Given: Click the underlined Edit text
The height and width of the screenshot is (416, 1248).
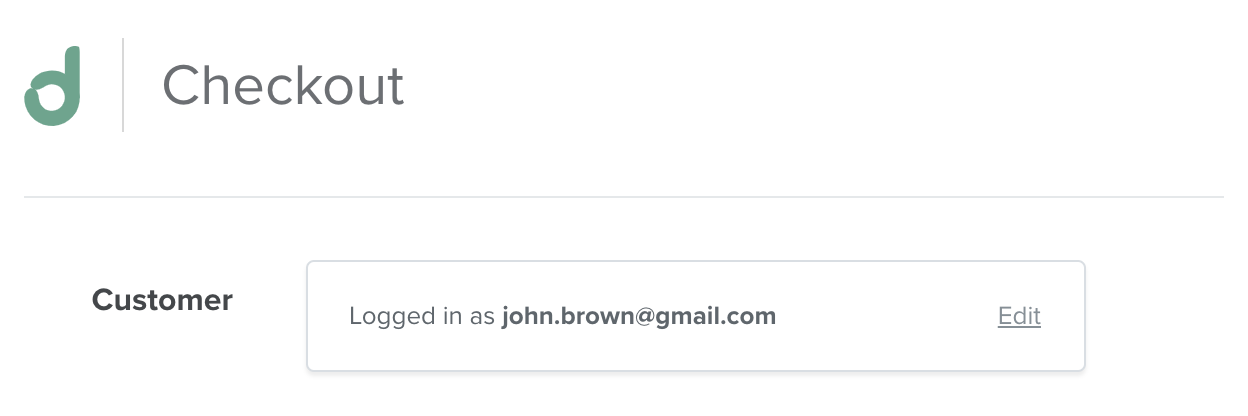Looking at the screenshot, I should [1019, 316].
